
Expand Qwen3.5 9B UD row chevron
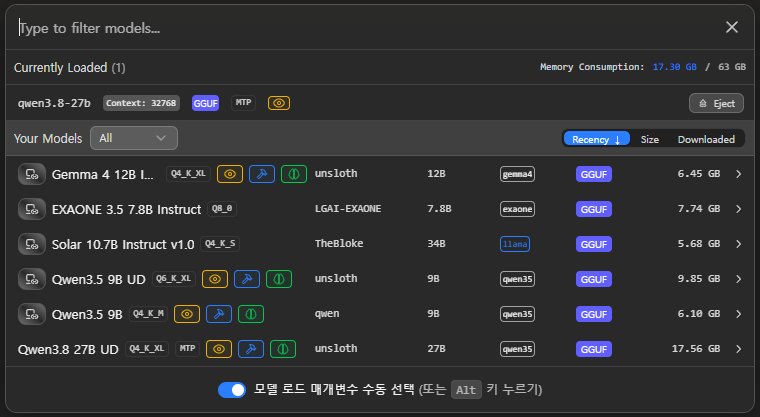tap(738, 279)
